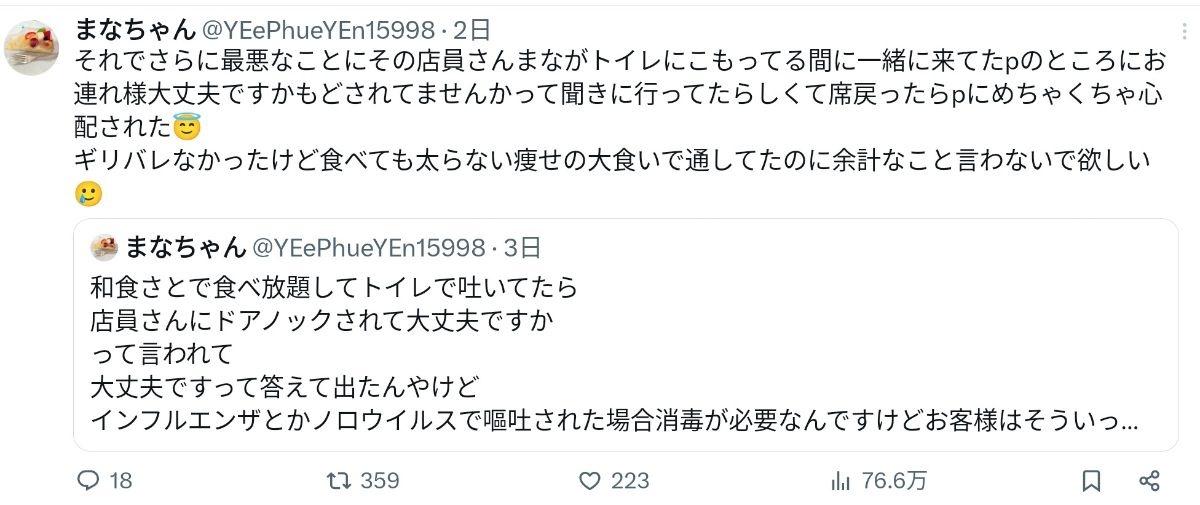
Task: Open the share icon menu
Action: coord(1149,481)
